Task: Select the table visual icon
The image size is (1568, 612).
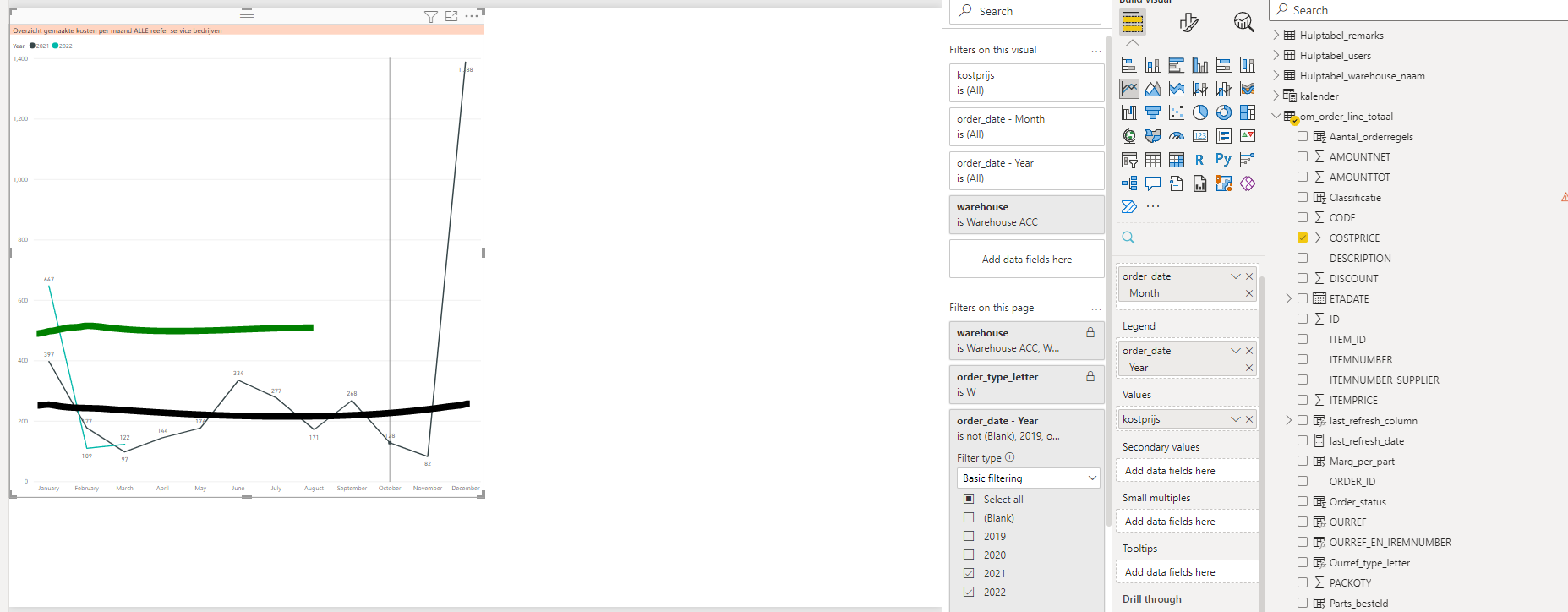Action: pyautogui.click(x=1152, y=160)
